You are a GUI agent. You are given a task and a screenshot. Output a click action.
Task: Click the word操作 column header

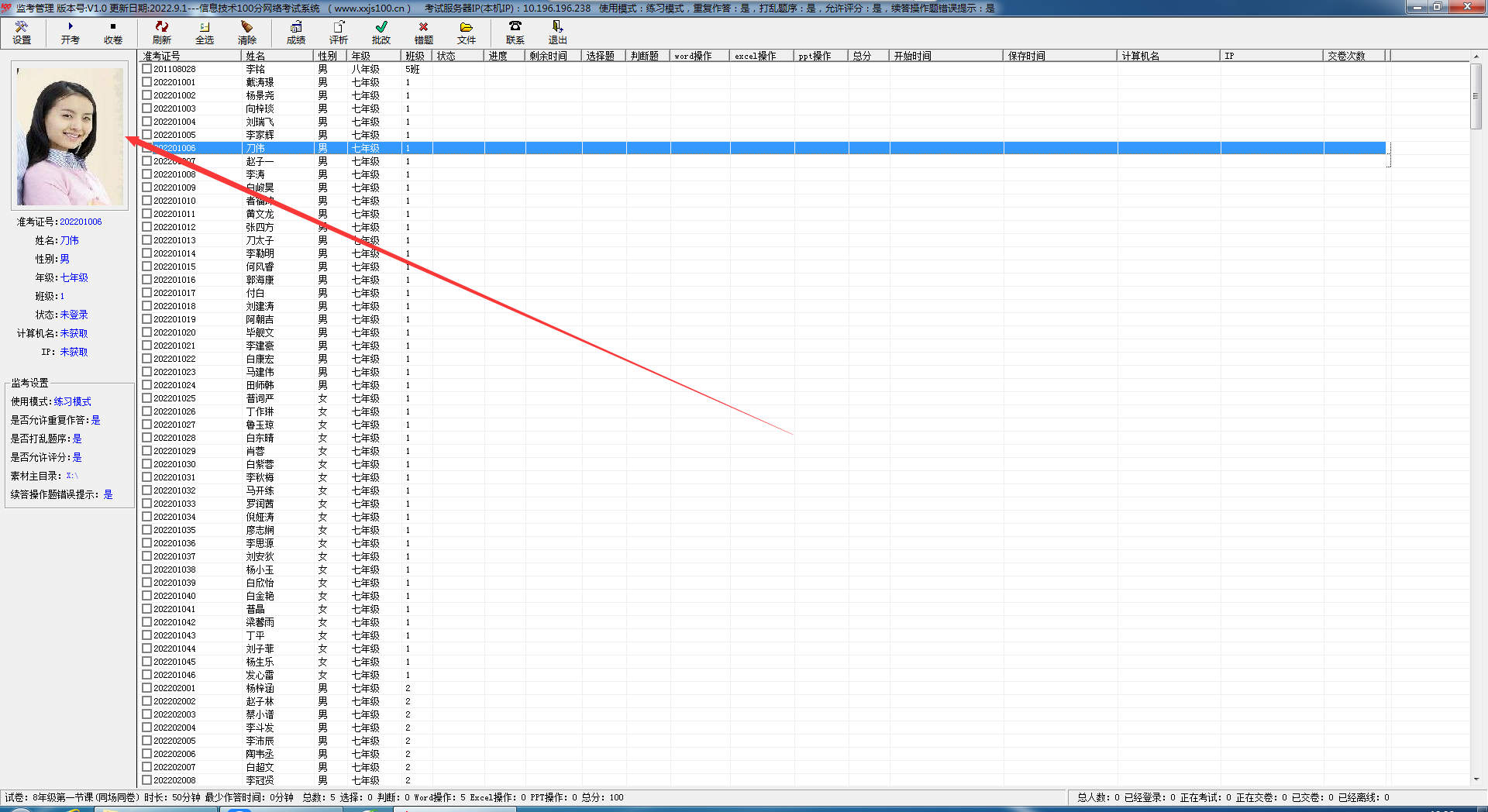click(x=700, y=56)
